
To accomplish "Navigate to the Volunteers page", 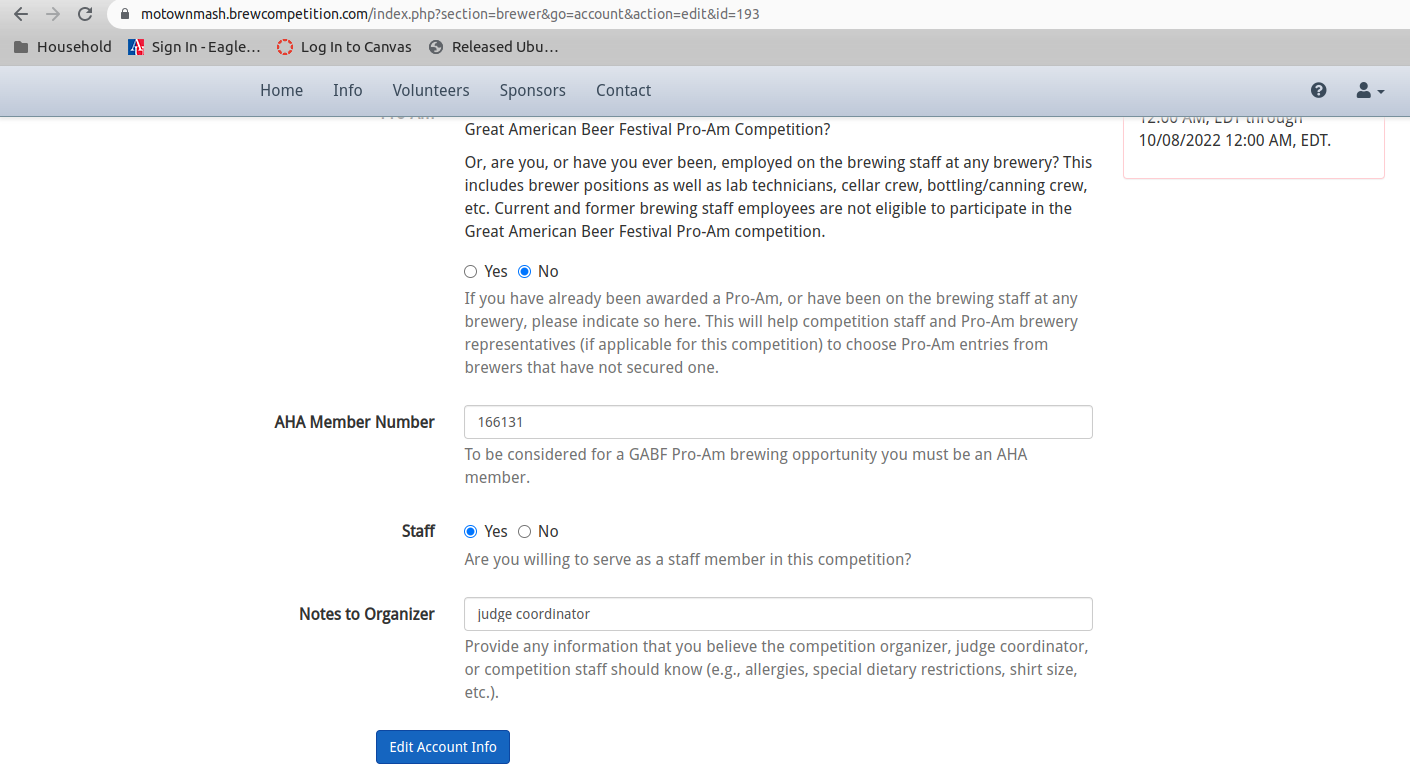I will point(431,90).
